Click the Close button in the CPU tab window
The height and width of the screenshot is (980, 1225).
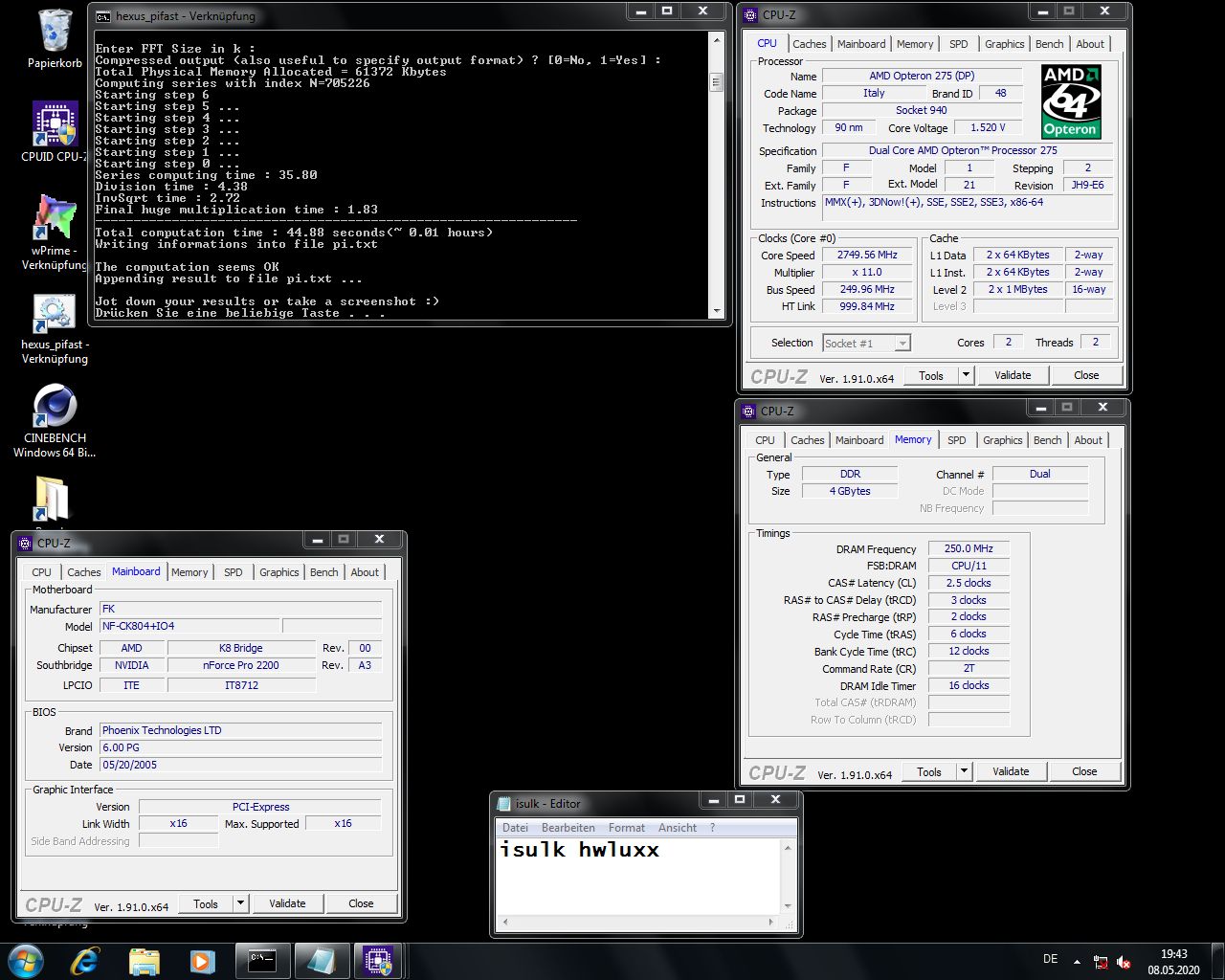click(x=1086, y=375)
